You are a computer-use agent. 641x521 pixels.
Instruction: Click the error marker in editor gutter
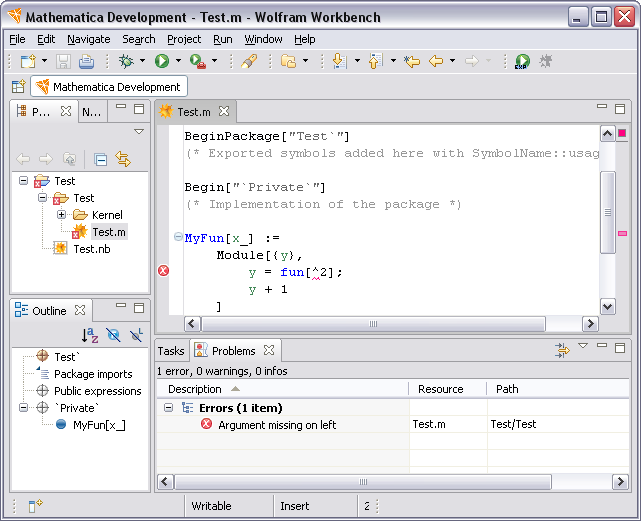click(164, 270)
